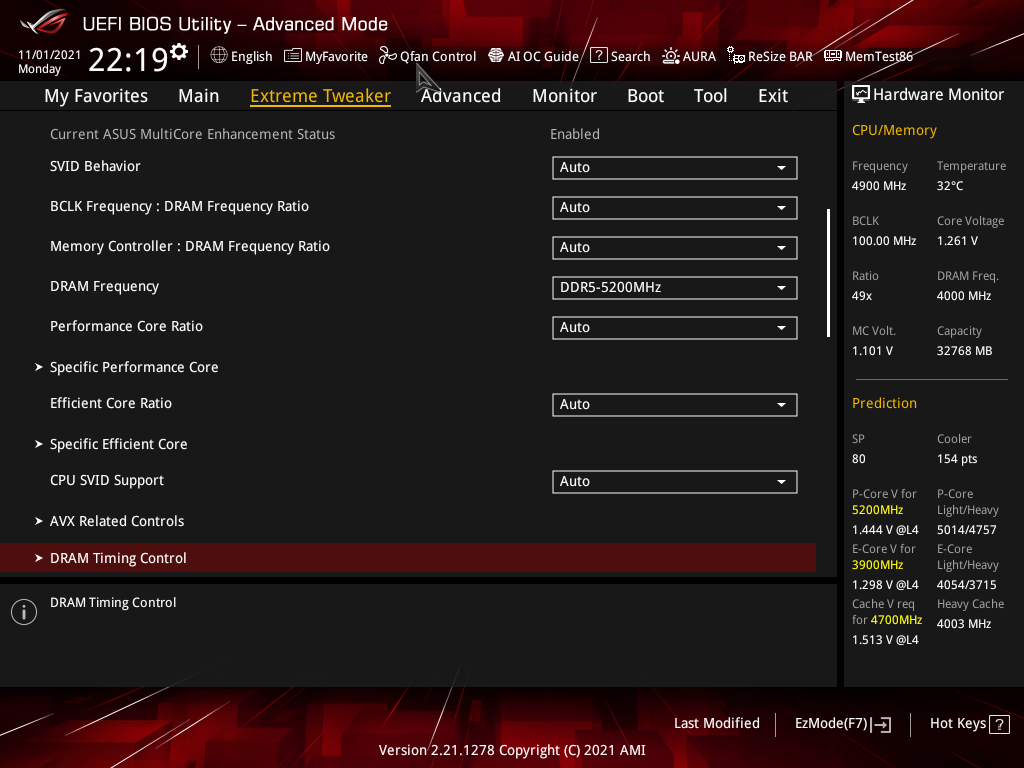Click the globe language icon
The width and height of the screenshot is (1024, 768).
[219, 56]
